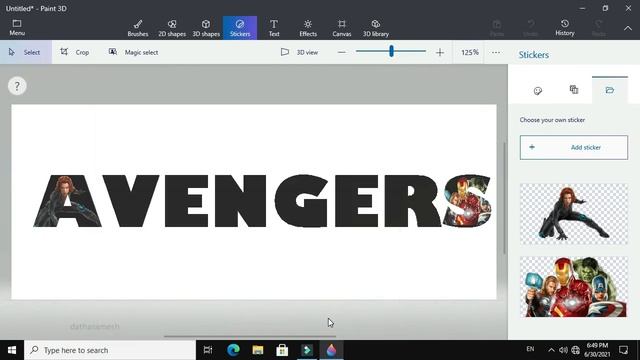Click the "Choose your own sticker" label
This screenshot has height=360, width=640.
point(552,120)
